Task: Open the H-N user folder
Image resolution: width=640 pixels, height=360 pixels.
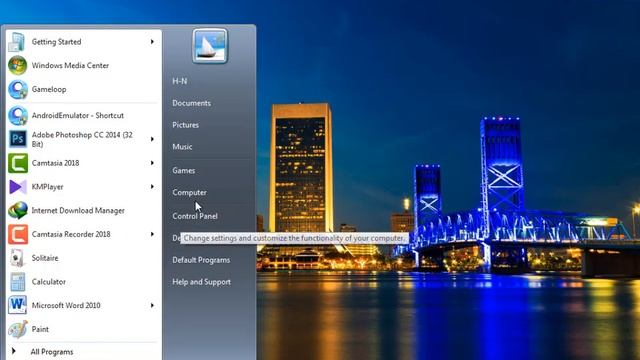Action: click(x=180, y=81)
